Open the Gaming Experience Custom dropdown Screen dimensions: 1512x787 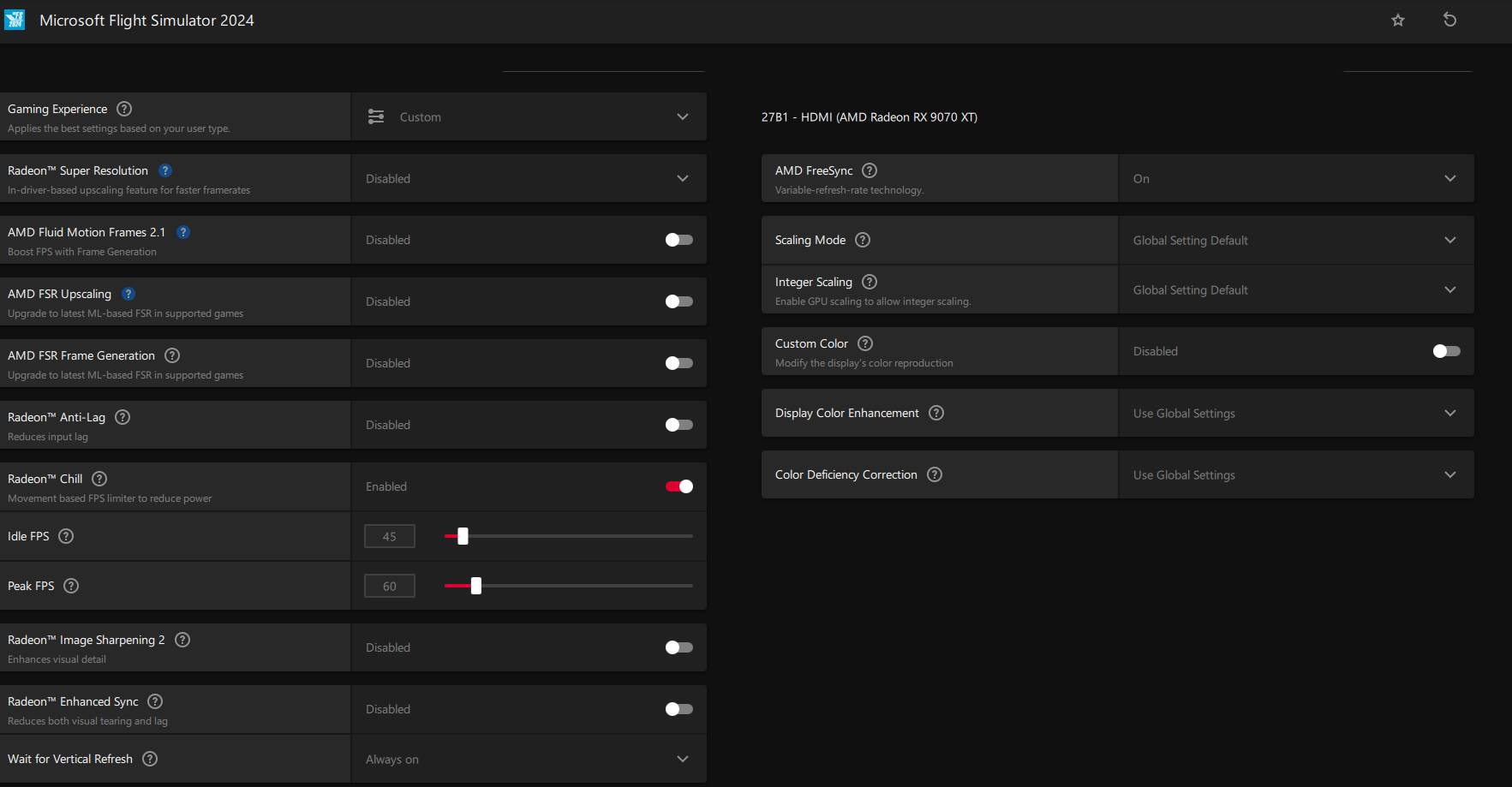click(x=529, y=116)
